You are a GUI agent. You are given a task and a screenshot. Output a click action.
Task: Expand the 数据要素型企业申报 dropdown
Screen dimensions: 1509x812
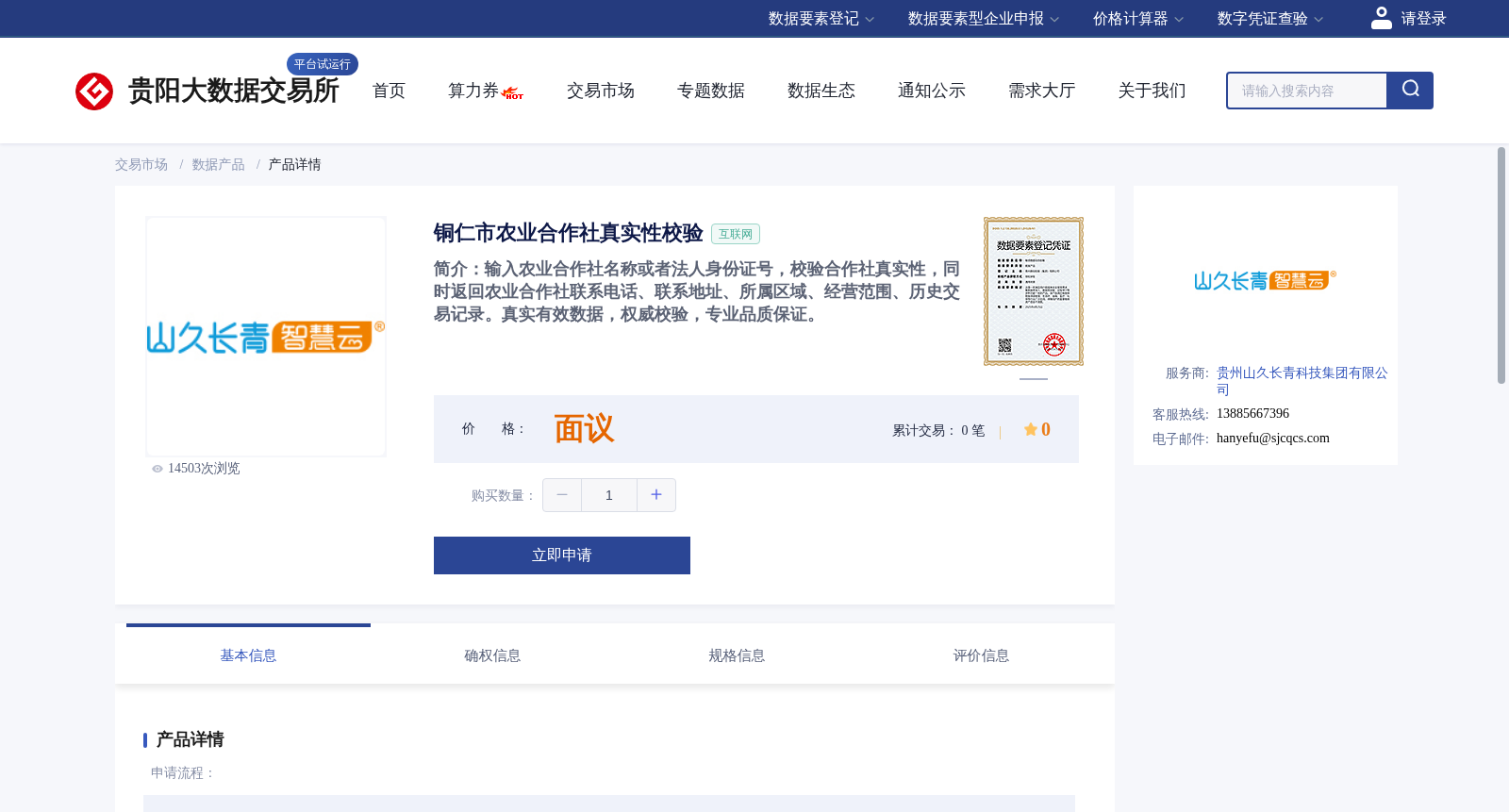point(983,19)
